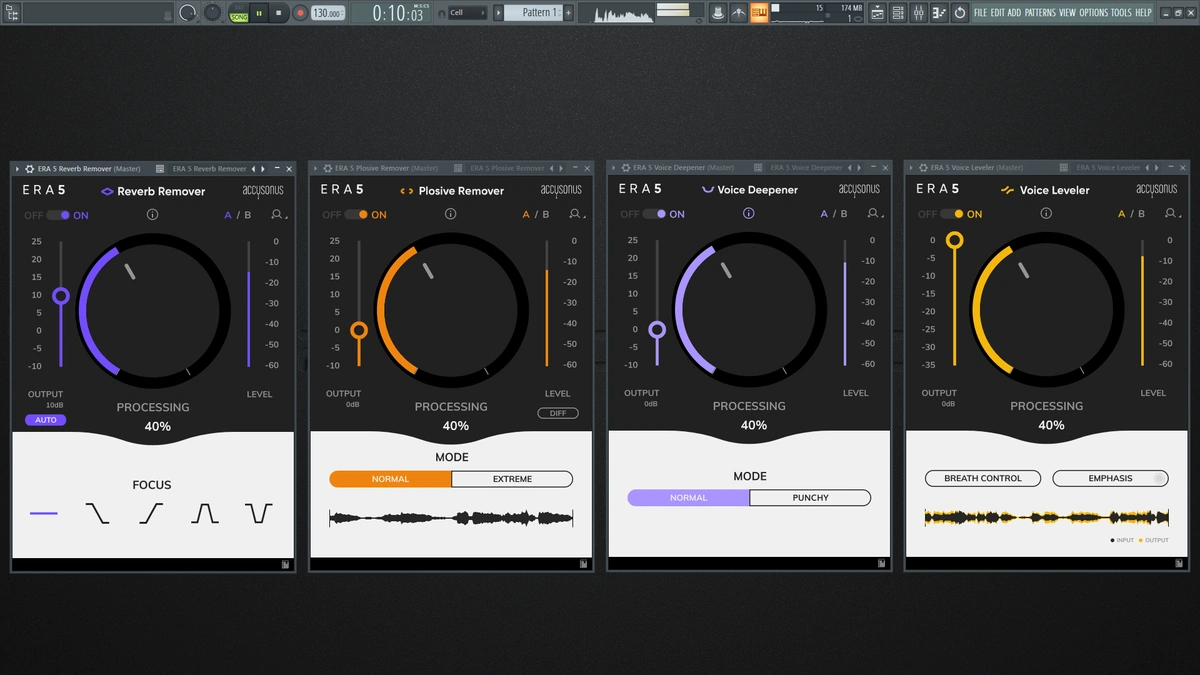Toggle Voice Leveler ON/OFF switch
Image resolution: width=1200 pixels, height=675 pixels.
tap(951, 214)
